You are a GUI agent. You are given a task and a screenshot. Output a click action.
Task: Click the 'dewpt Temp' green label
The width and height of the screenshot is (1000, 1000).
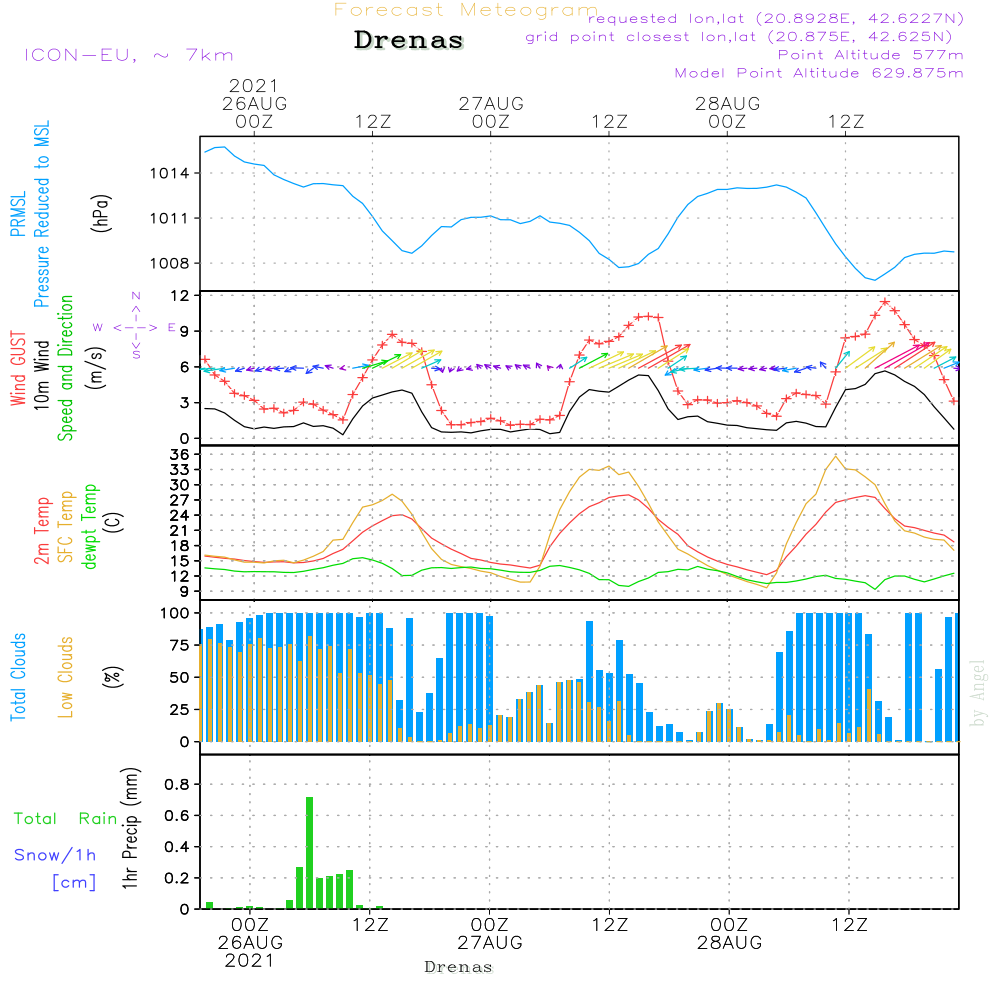(89, 526)
